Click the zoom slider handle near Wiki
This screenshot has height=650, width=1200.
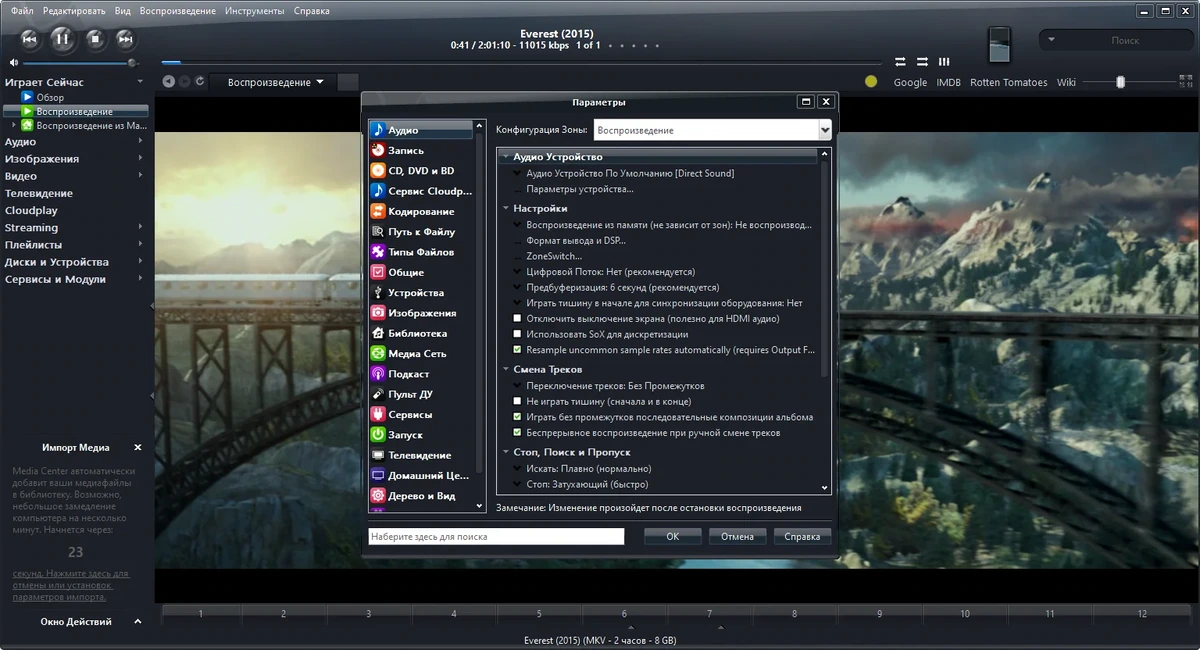tap(1121, 82)
